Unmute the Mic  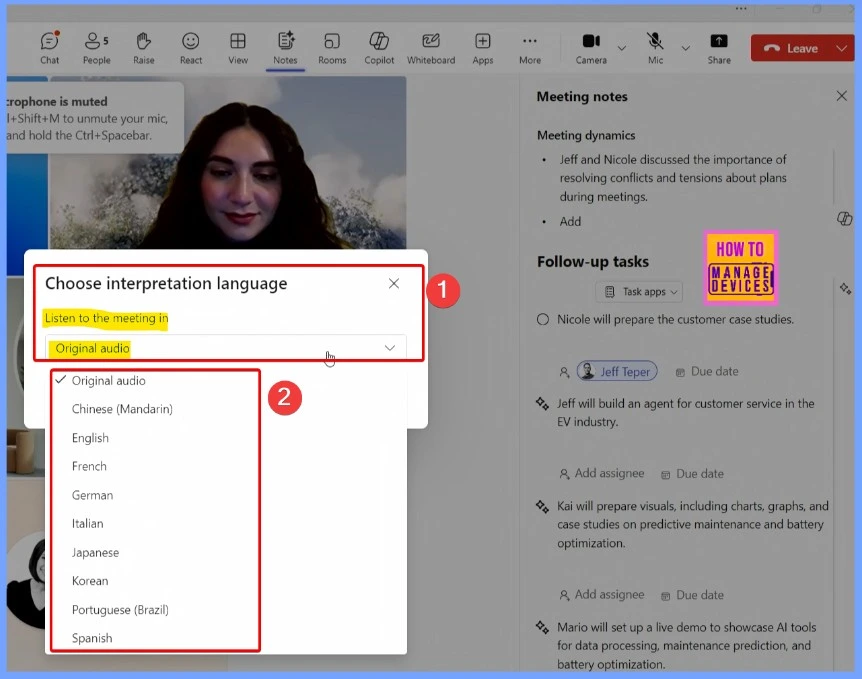click(x=655, y=48)
